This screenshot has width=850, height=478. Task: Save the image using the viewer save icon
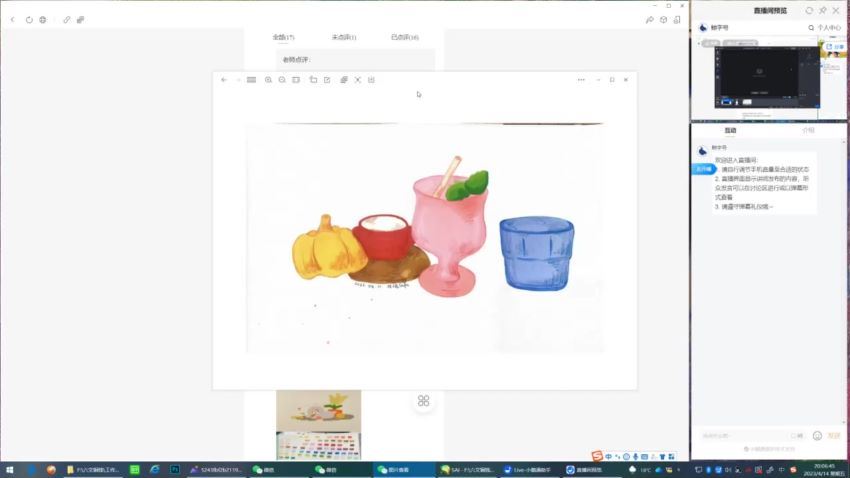[371, 80]
